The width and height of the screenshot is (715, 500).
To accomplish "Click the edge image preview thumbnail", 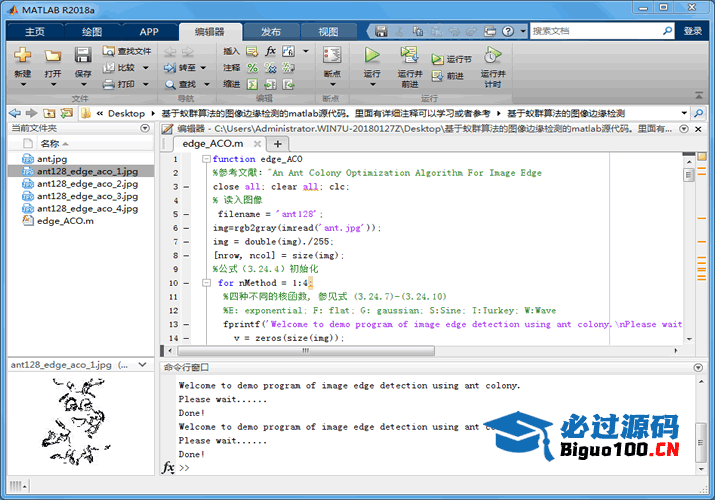I will click(x=77, y=421).
